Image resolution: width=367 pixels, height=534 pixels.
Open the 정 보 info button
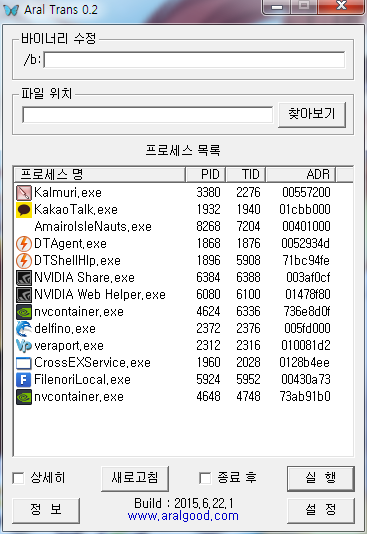(x=46, y=510)
